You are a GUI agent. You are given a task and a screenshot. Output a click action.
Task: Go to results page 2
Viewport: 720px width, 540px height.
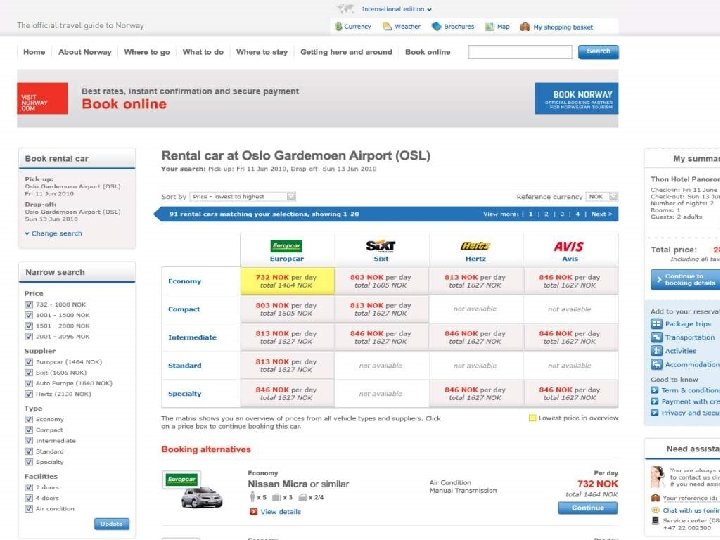coord(546,214)
